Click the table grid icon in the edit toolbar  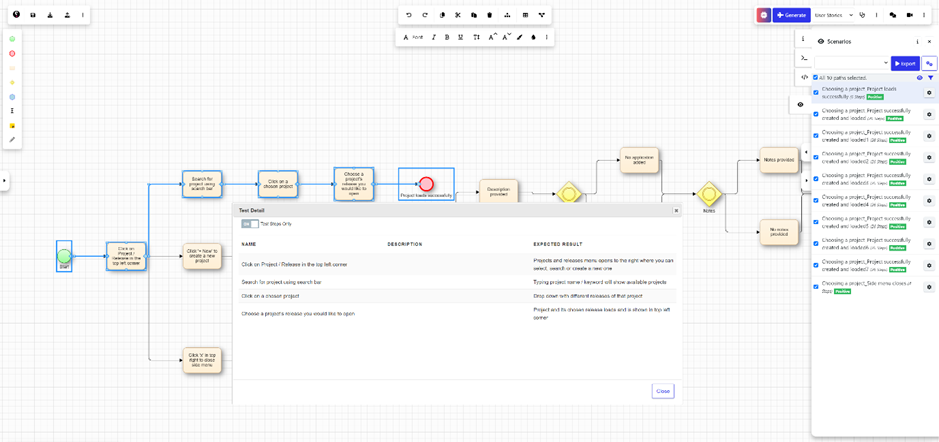coord(525,15)
